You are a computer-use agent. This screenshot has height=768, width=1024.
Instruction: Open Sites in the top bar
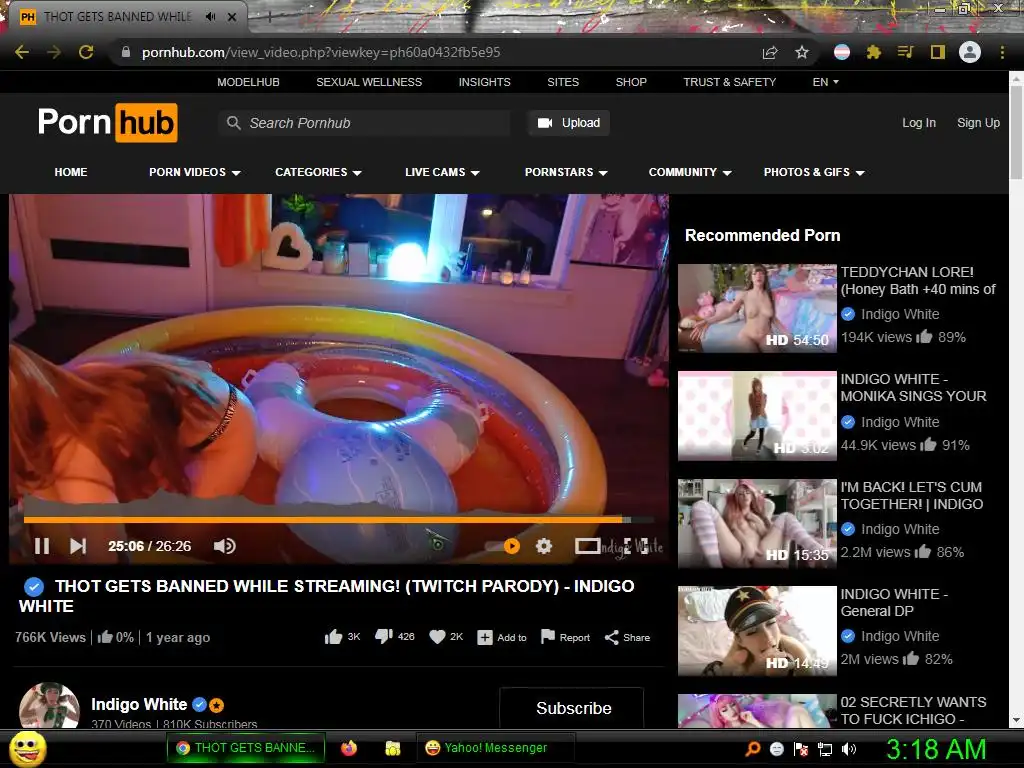tap(563, 82)
